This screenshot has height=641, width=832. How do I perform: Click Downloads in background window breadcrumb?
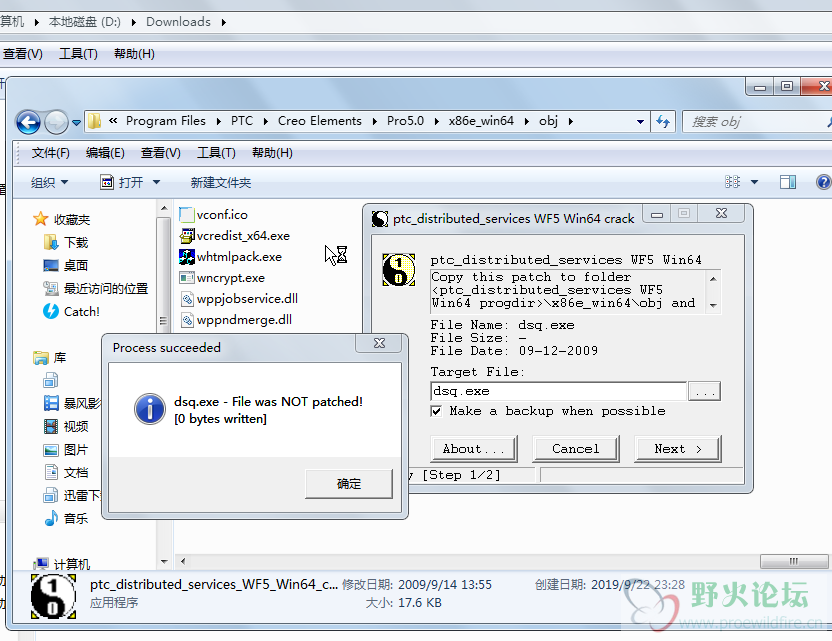click(x=178, y=22)
